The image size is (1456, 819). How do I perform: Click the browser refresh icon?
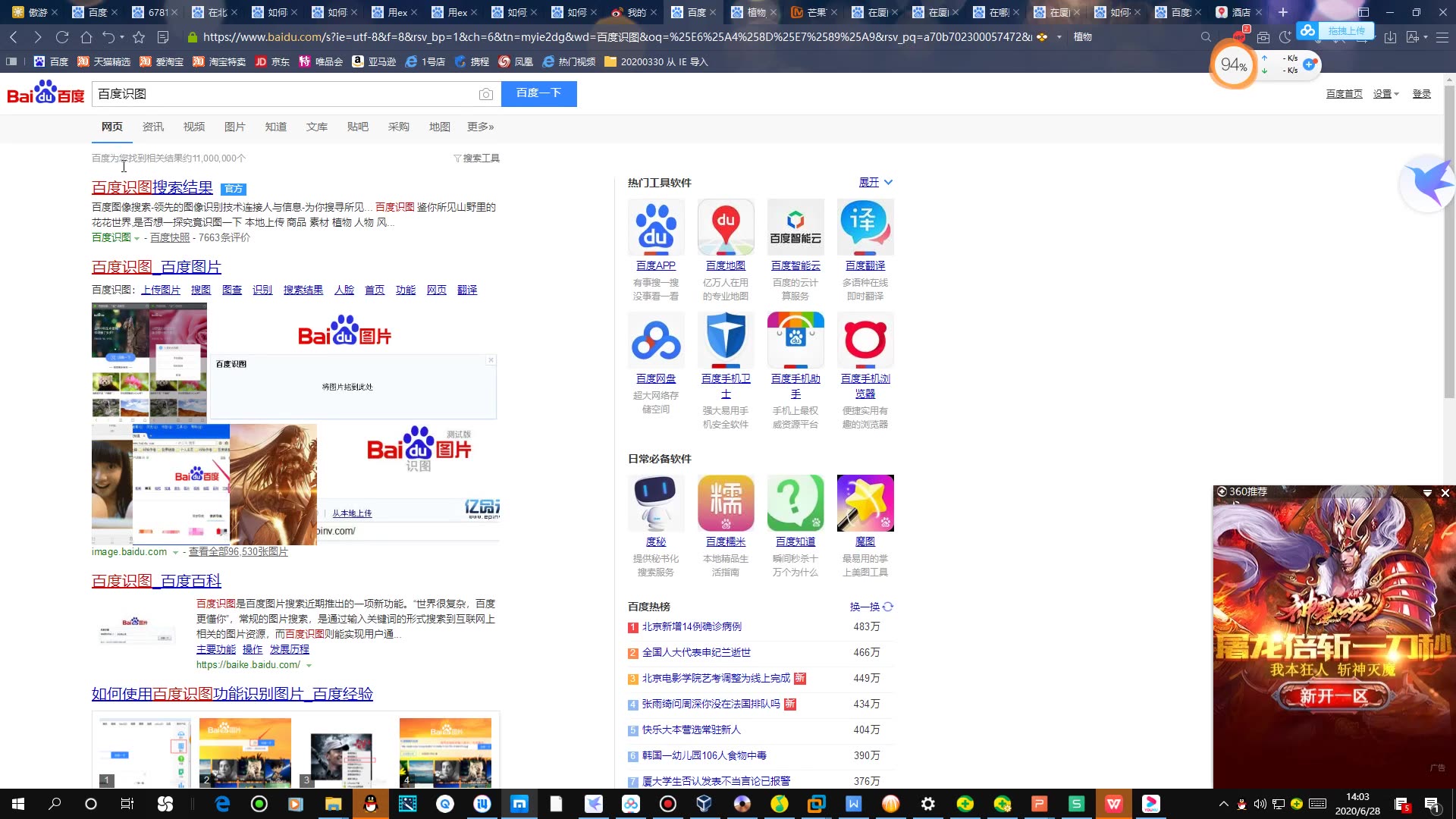point(62,36)
